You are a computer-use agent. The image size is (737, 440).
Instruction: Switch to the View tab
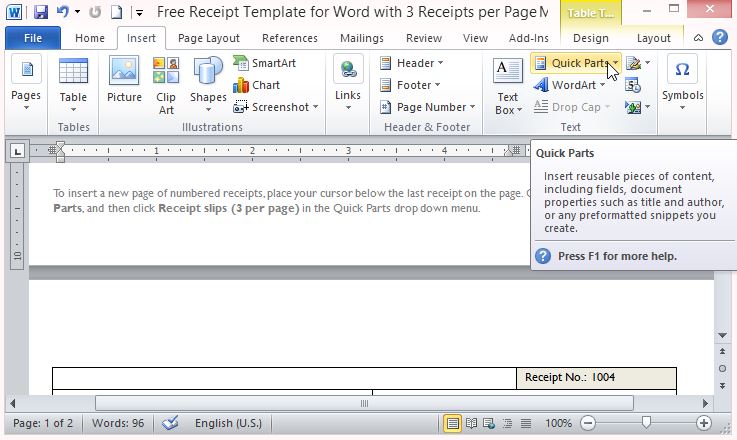475,38
